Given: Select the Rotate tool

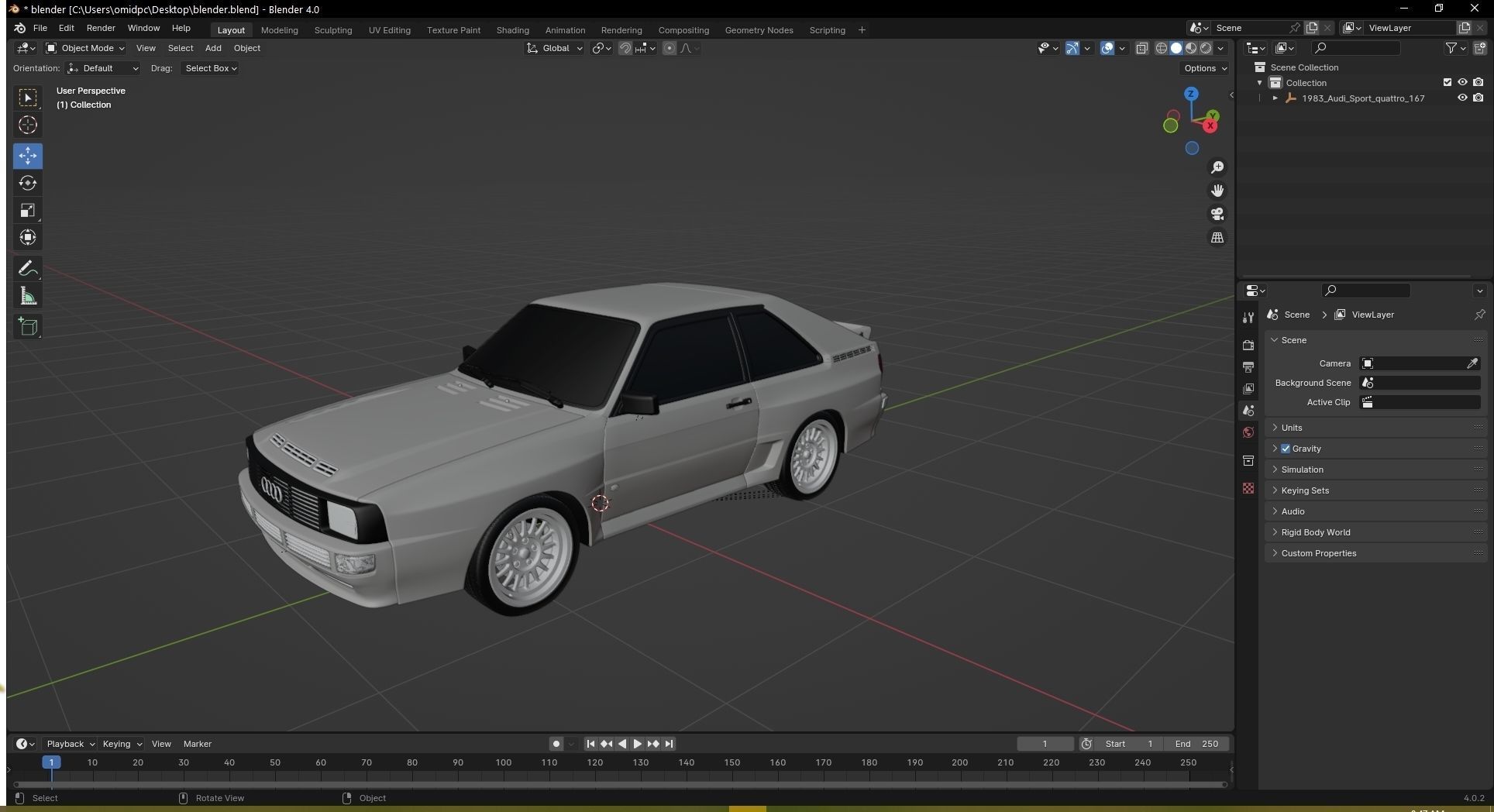Looking at the screenshot, I should (28, 184).
